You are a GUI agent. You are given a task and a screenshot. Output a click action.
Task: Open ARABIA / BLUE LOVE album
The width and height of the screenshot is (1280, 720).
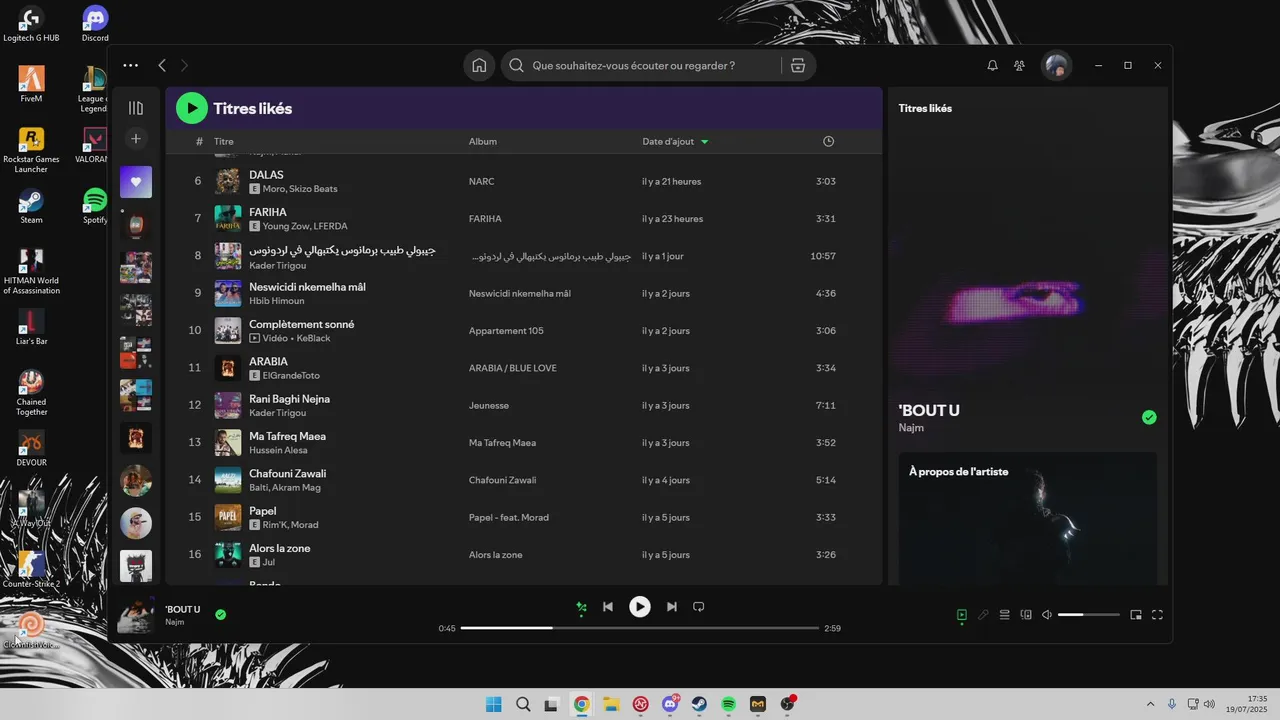(x=513, y=368)
